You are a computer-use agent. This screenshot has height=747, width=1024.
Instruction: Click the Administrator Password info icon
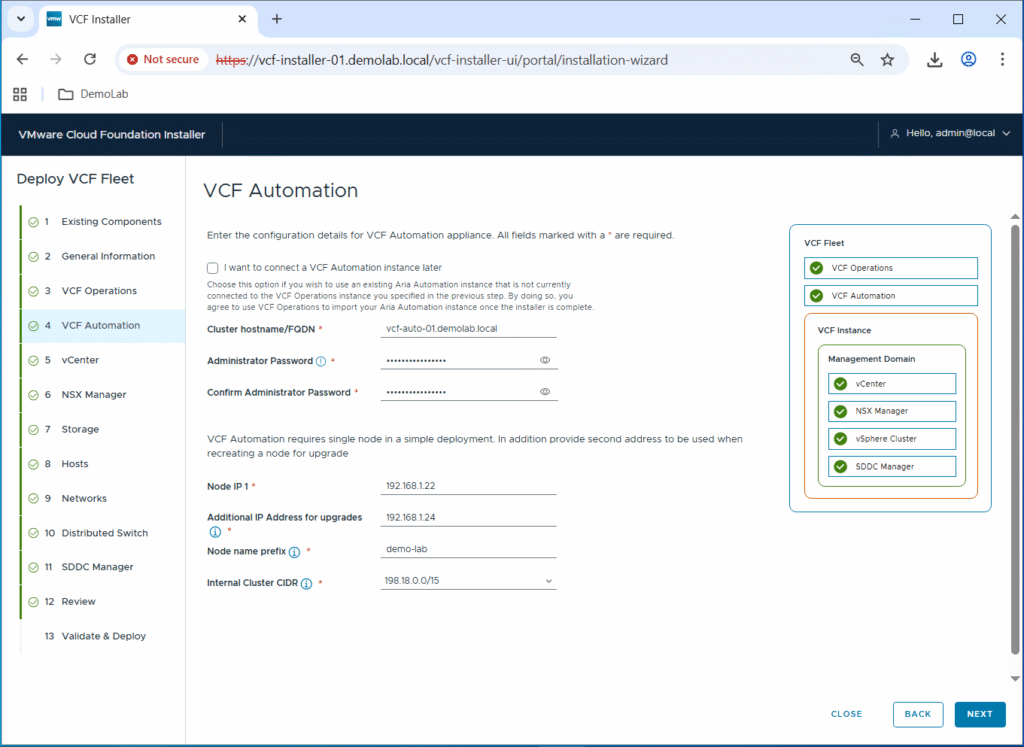tap(321, 361)
